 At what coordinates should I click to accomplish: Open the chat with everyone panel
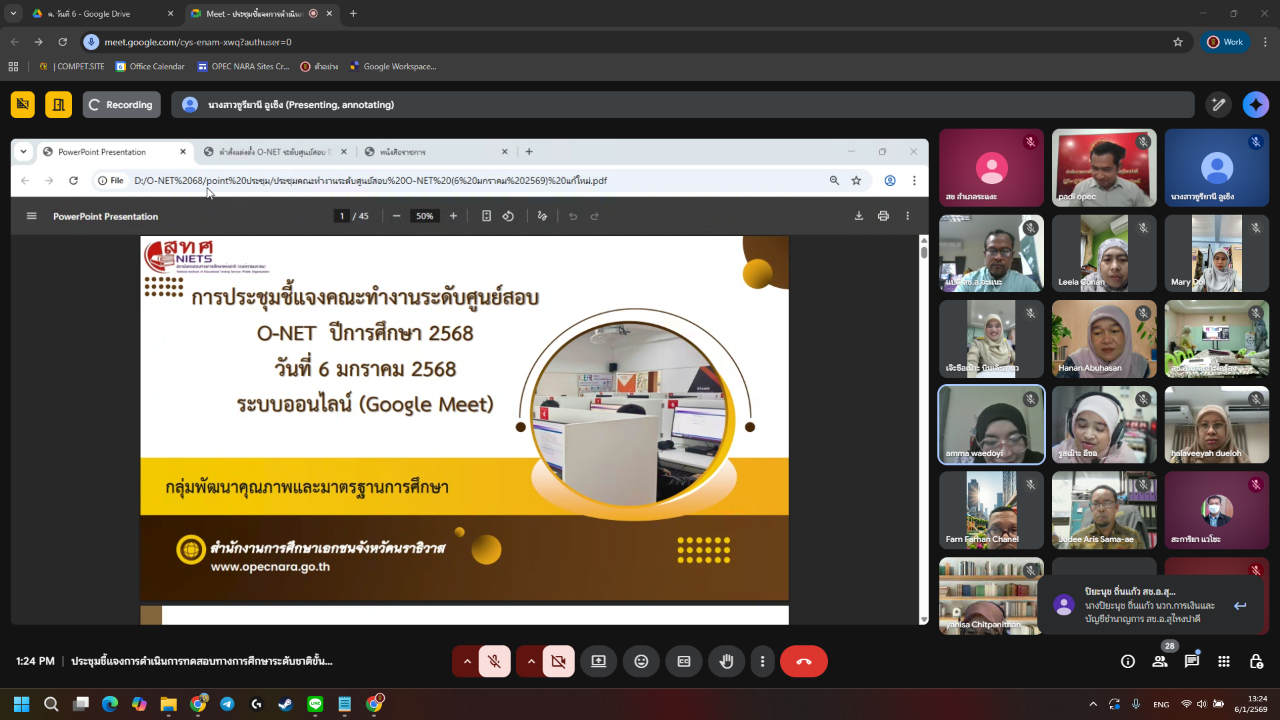(x=1192, y=661)
